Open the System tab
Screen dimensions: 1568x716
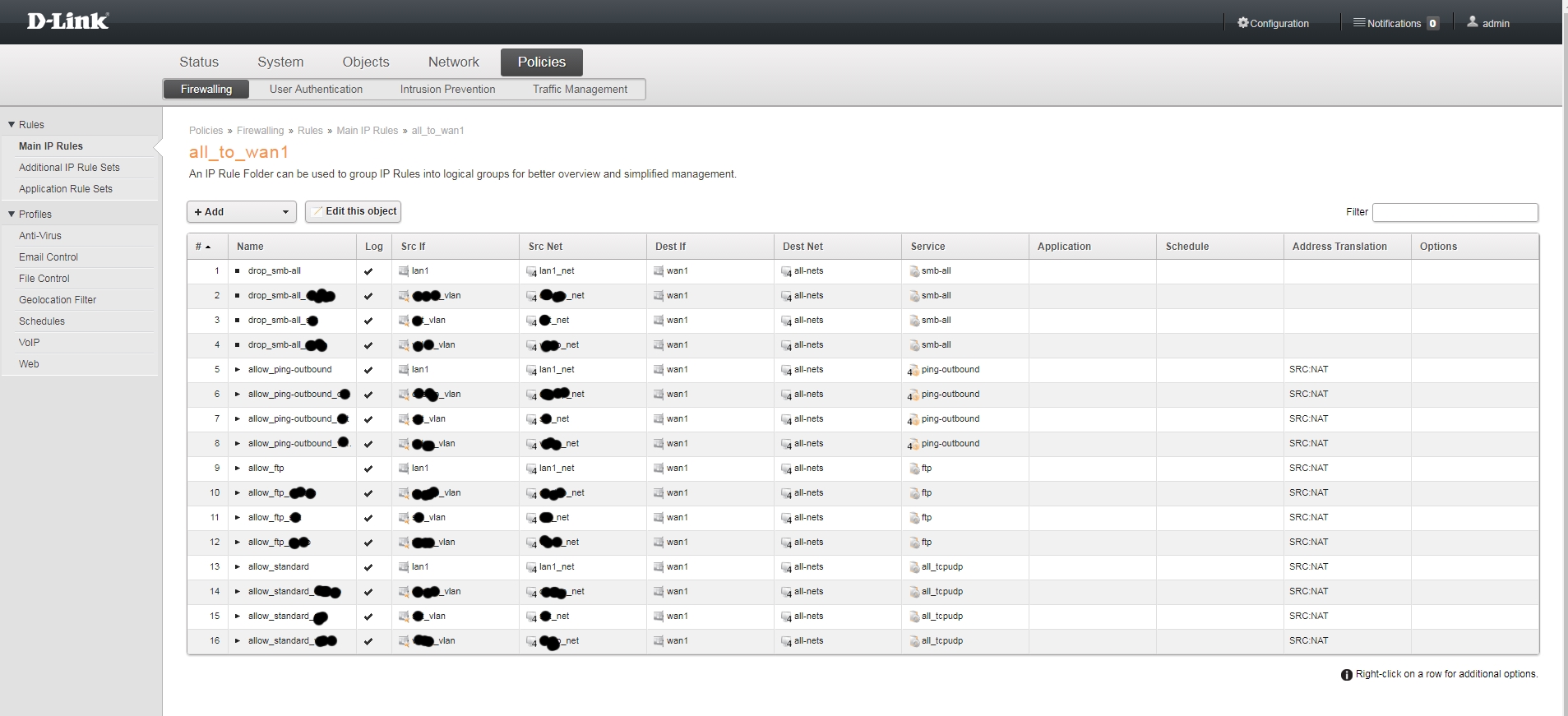point(280,62)
